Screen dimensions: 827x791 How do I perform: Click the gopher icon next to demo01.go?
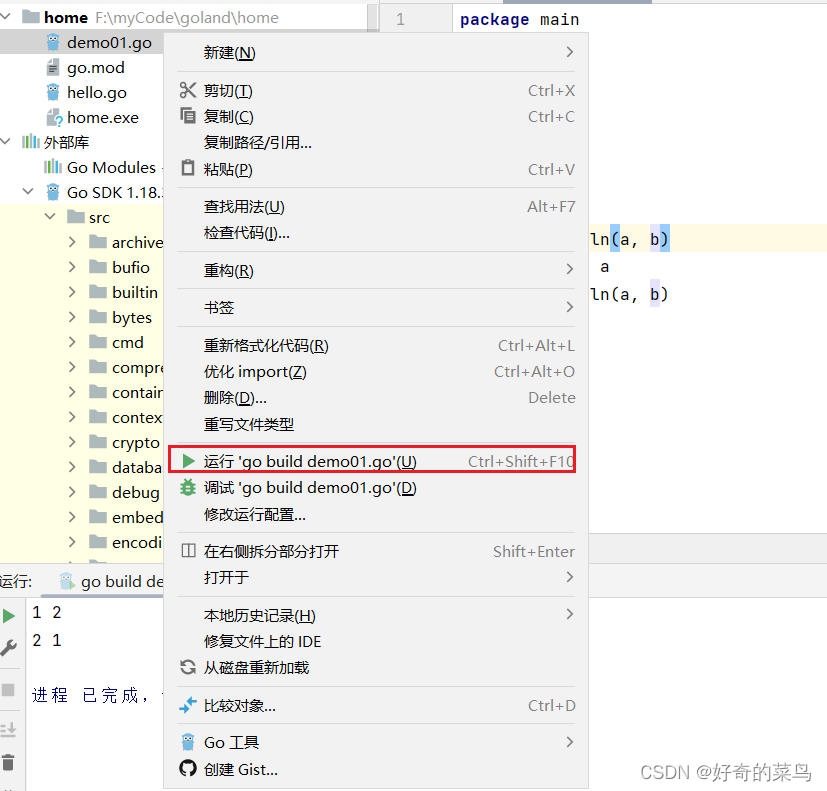pos(52,41)
